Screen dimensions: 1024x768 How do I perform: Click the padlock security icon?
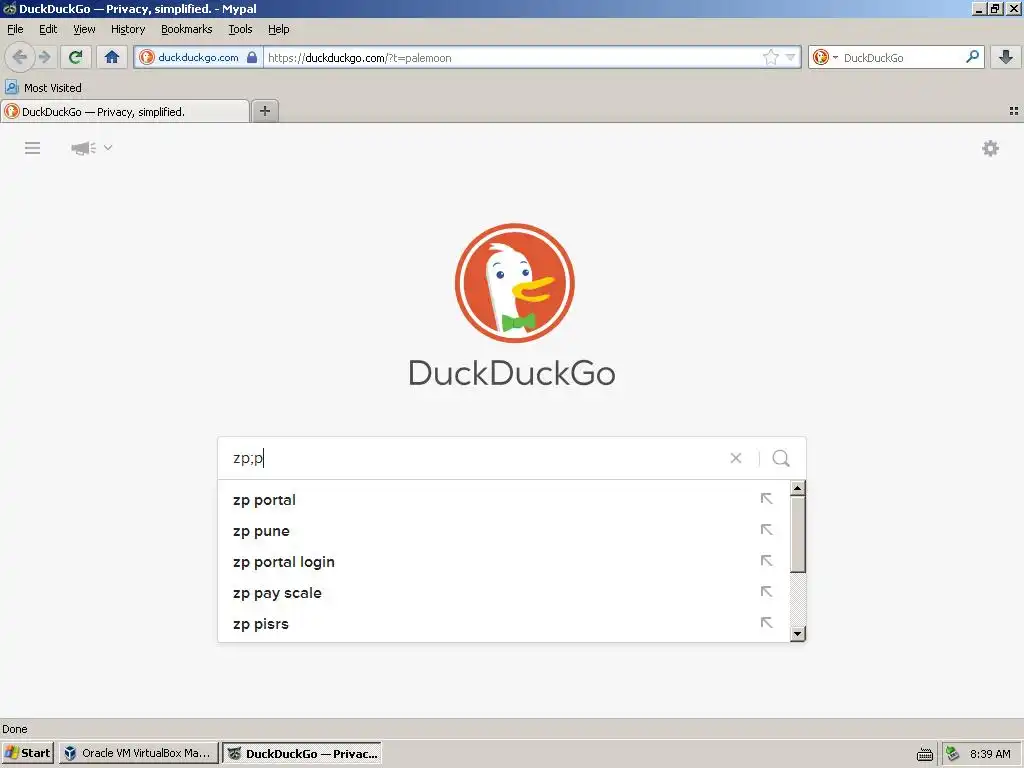252,57
